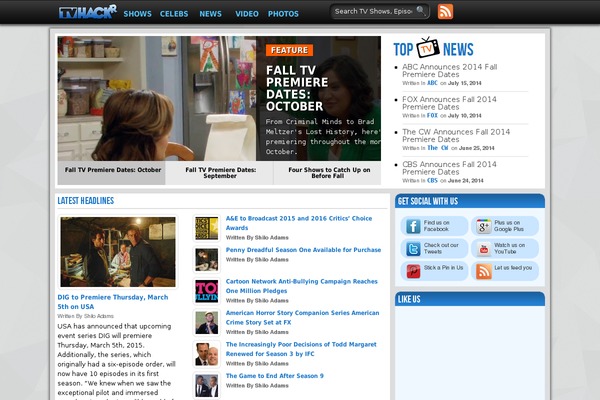
Task: Click the Like Us panel heading
Action: tap(409, 299)
